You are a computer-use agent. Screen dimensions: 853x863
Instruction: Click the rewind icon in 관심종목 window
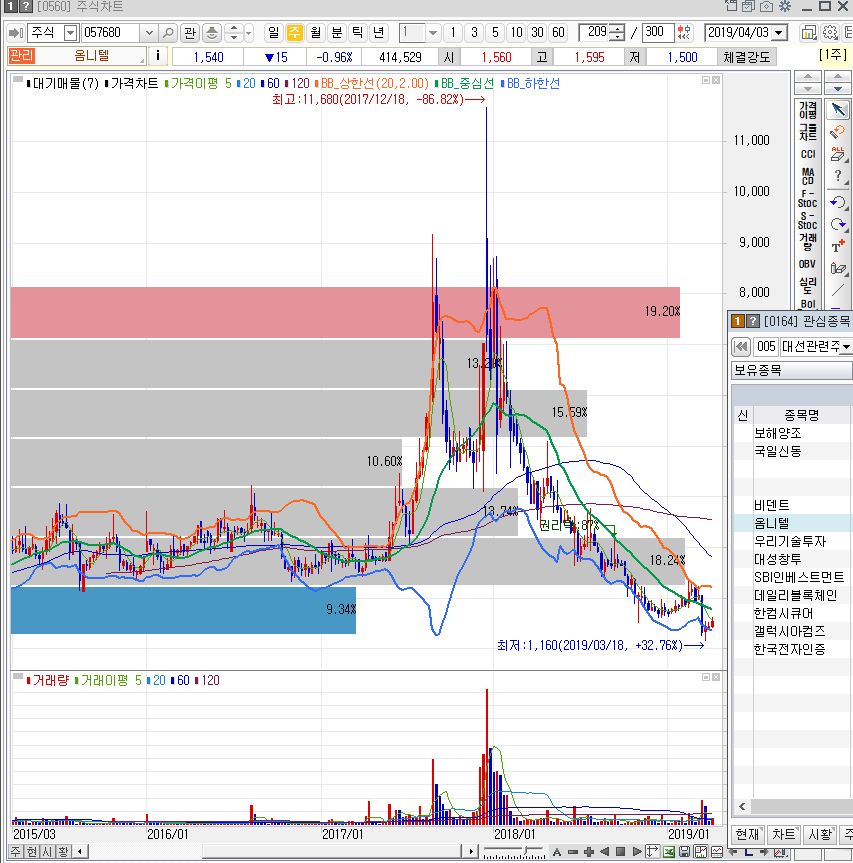[741, 346]
